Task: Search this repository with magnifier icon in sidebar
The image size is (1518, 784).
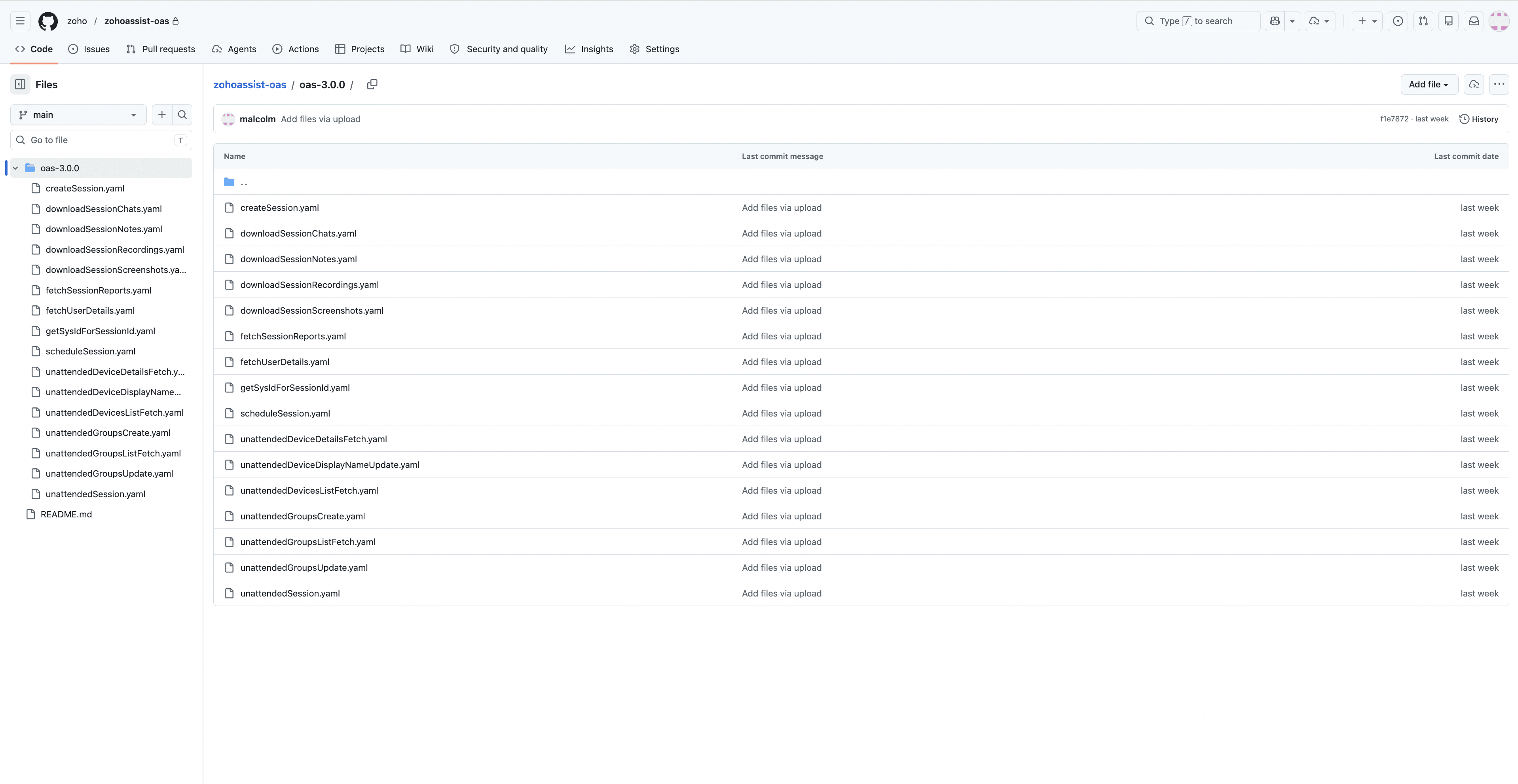Action: pos(182,115)
